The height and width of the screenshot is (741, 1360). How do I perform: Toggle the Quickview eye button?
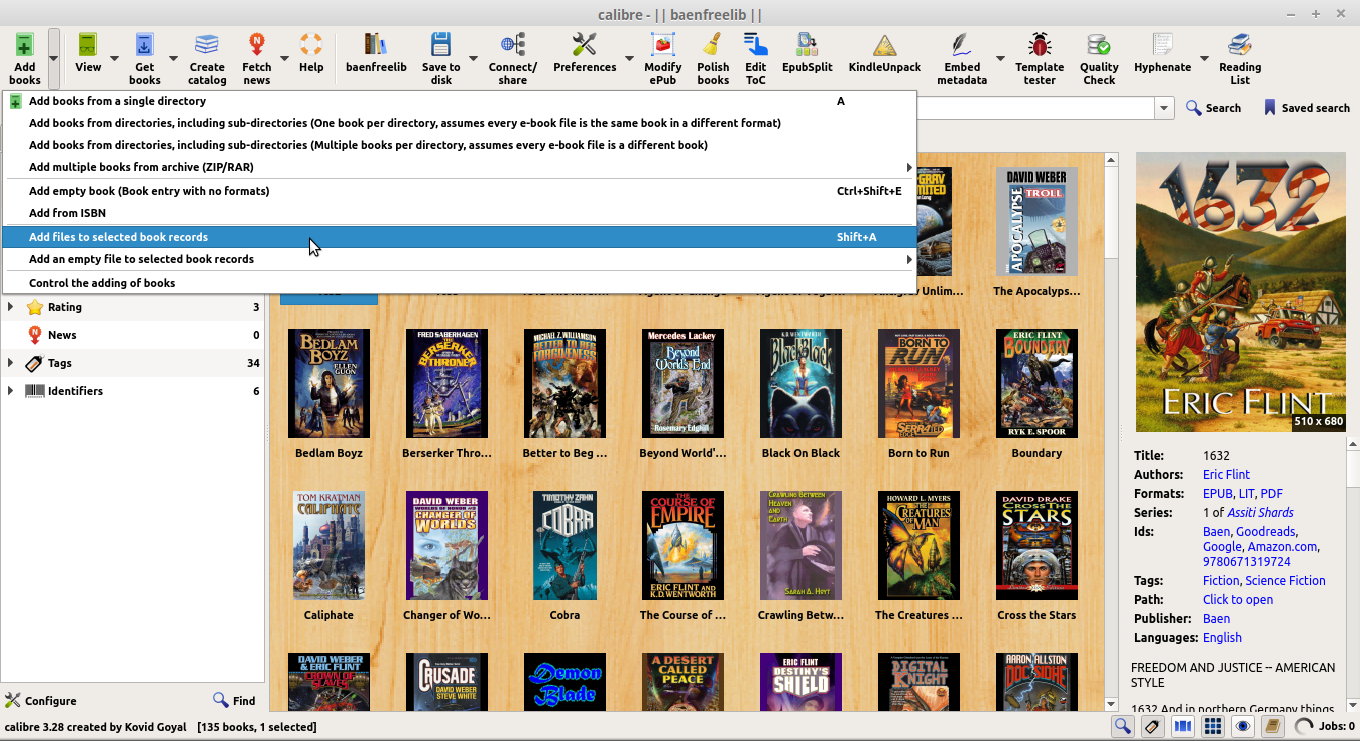tap(1243, 727)
